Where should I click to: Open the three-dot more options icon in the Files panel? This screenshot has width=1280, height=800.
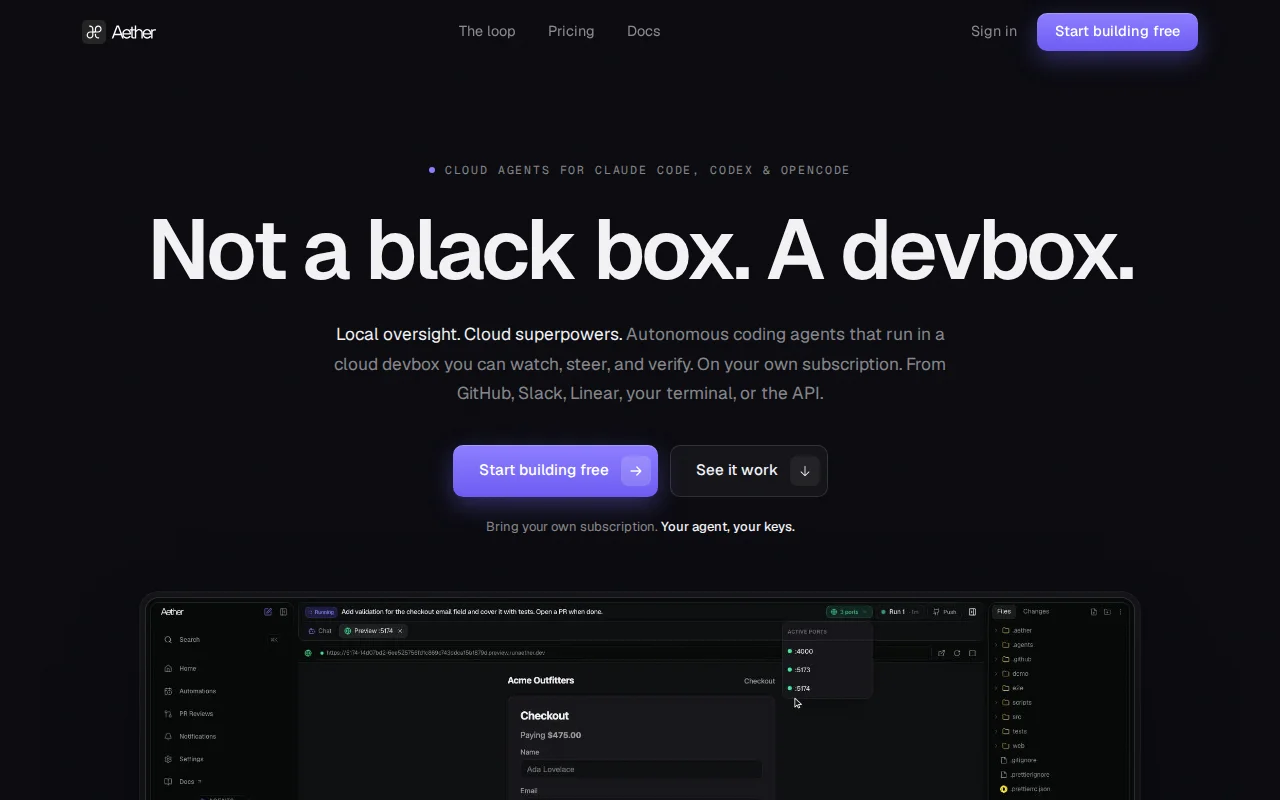[x=1120, y=612]
